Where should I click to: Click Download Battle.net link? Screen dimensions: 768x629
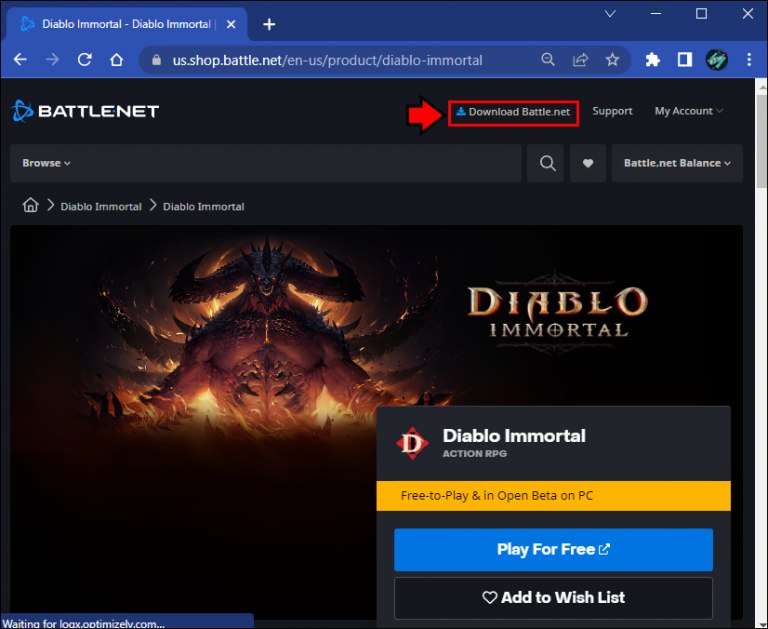click(x=513, y=112)
